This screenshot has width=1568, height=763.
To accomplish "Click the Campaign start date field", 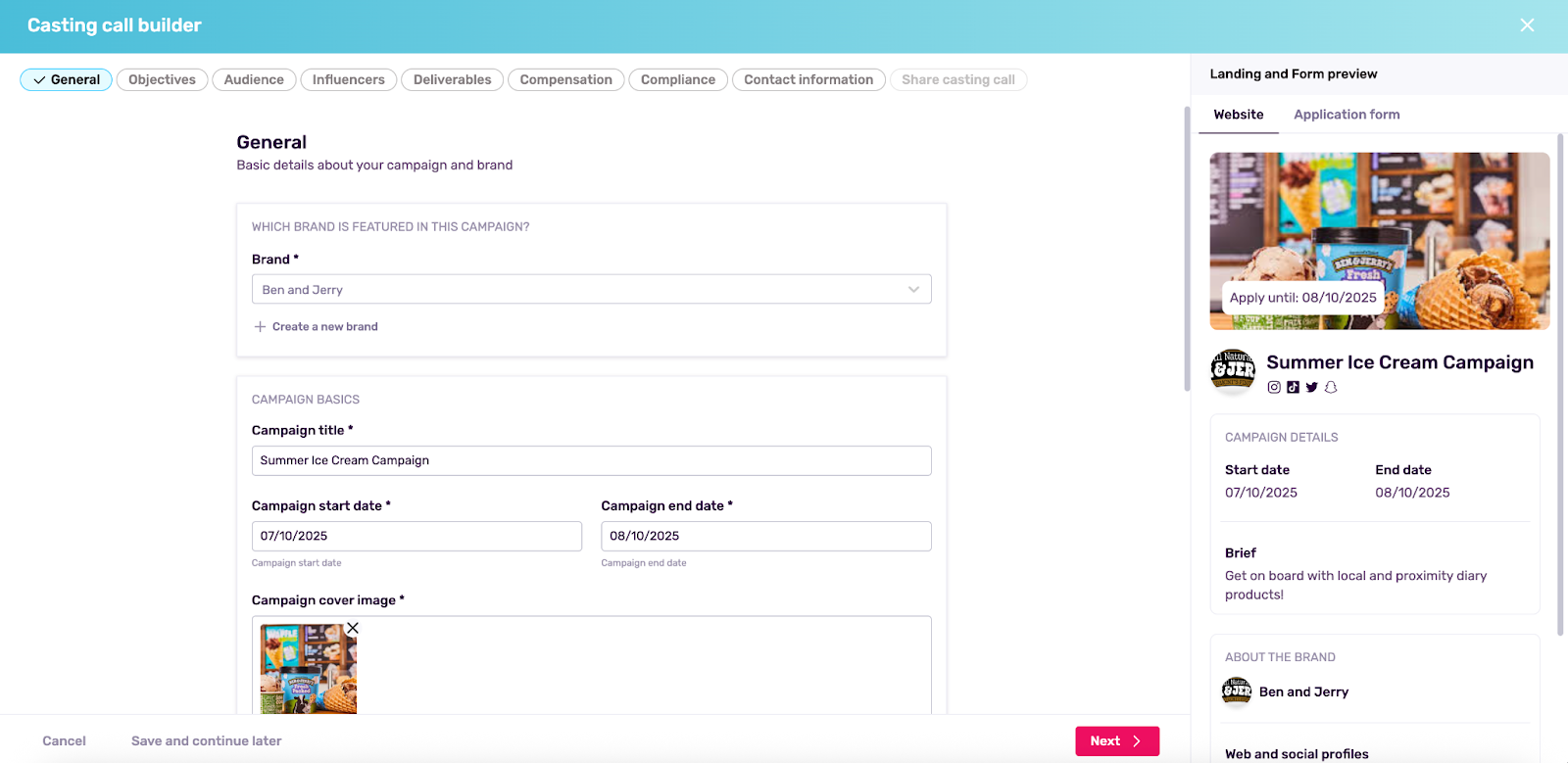I will point(416,537).
